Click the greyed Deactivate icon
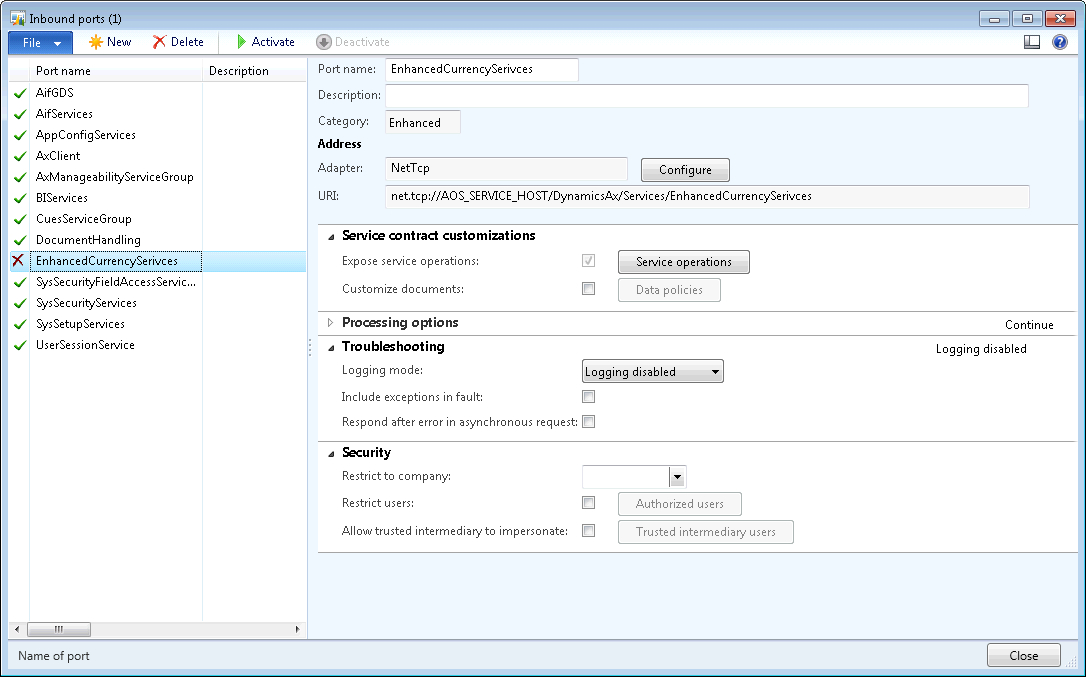The width and height of the screenshot is (1086, 677). point(323,42)
